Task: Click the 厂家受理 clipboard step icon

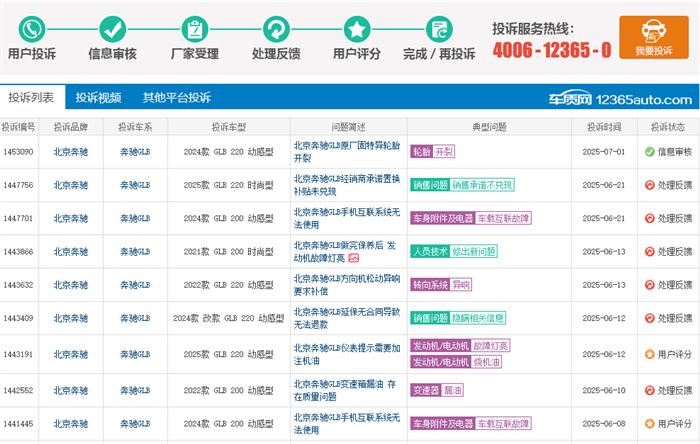Action: tap(195, 29)
